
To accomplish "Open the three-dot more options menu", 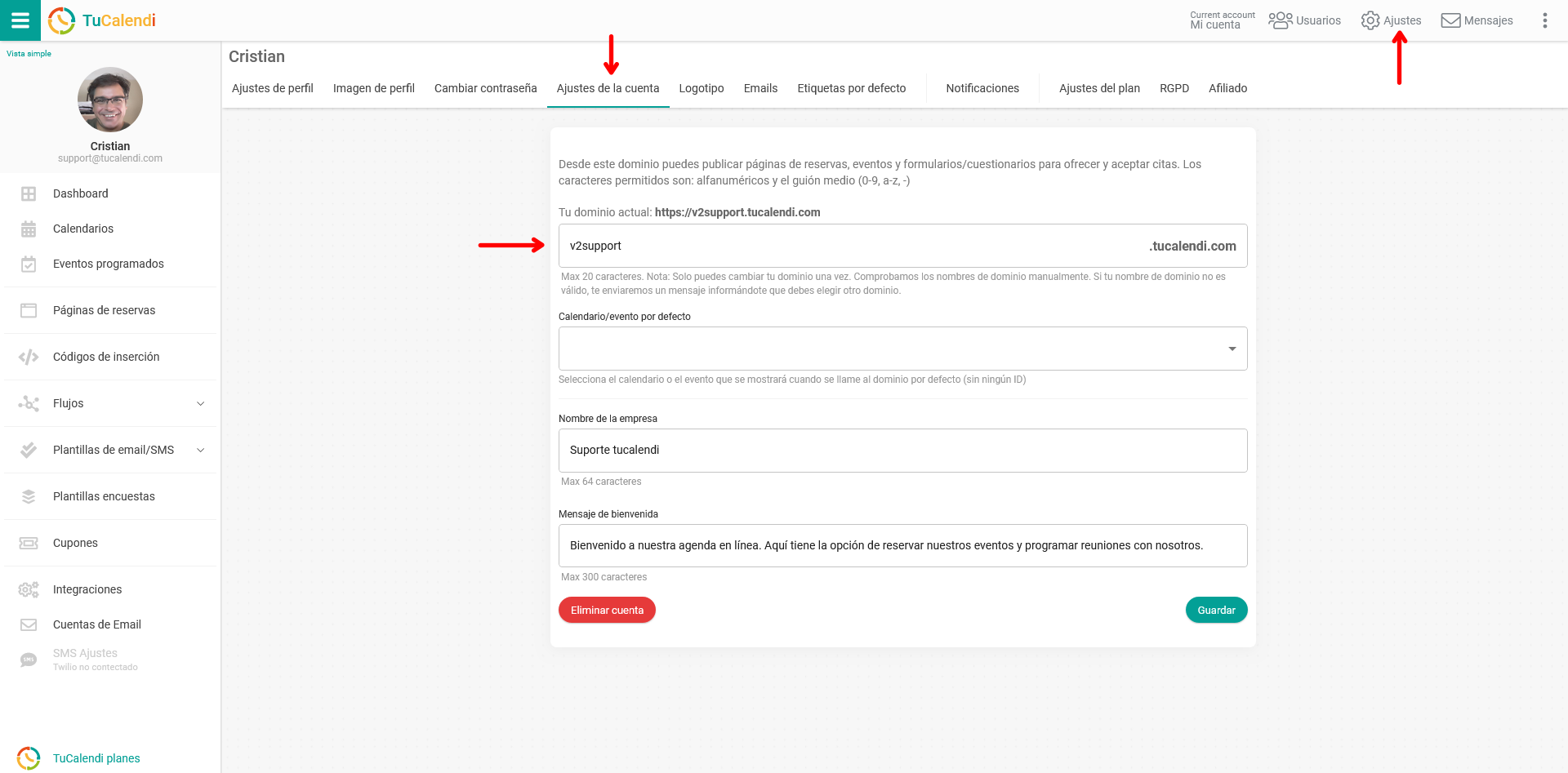I will point(1544,20).
